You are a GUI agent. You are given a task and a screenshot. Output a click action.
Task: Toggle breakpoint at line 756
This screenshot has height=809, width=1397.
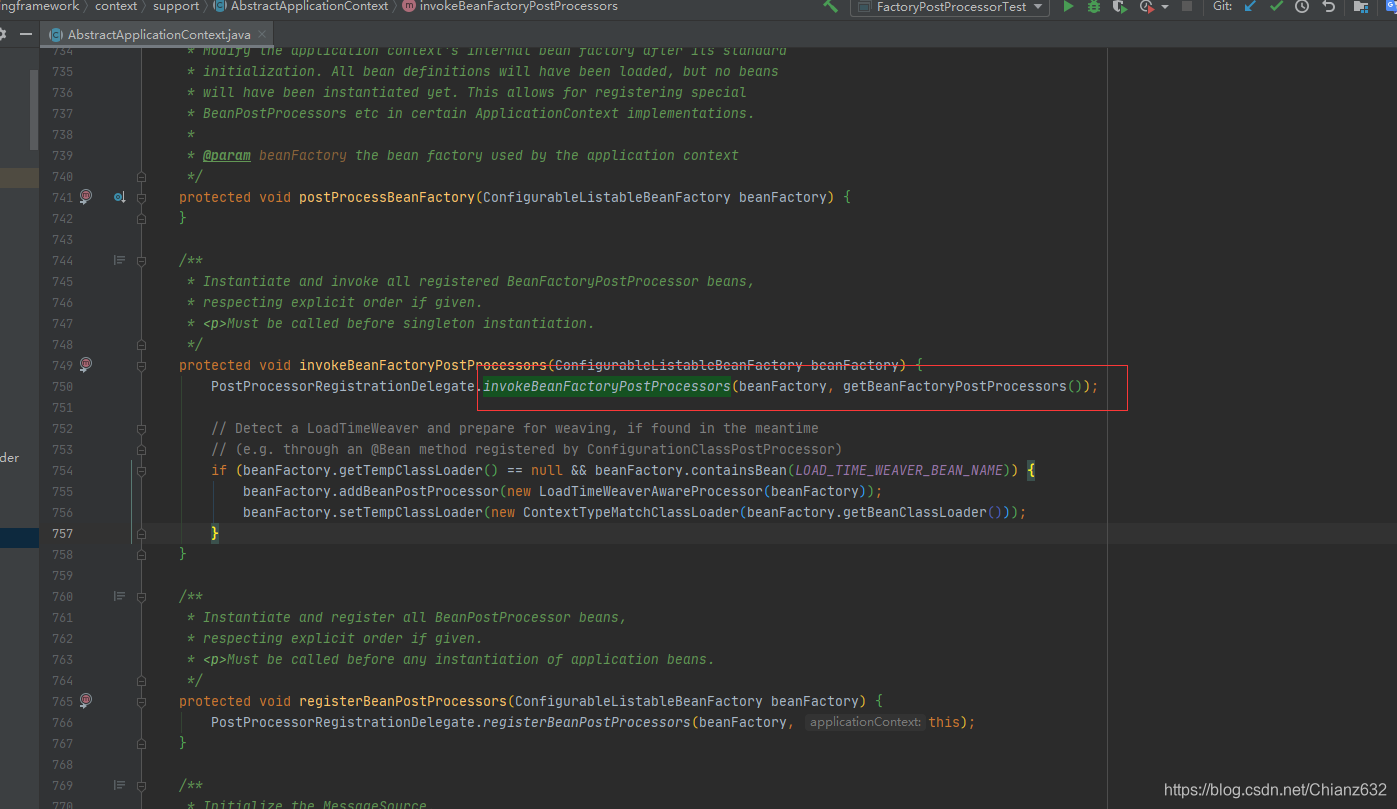(x=86, y=512)
